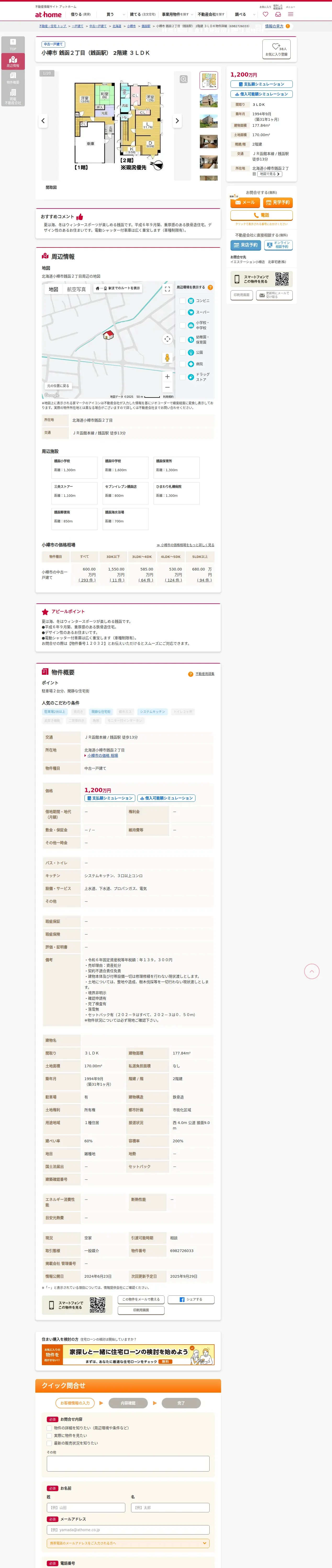Image resolution: width=332 pixels, height=1568 pixels.
Task: Switch map to 地図 view
Action: [54, 289]
